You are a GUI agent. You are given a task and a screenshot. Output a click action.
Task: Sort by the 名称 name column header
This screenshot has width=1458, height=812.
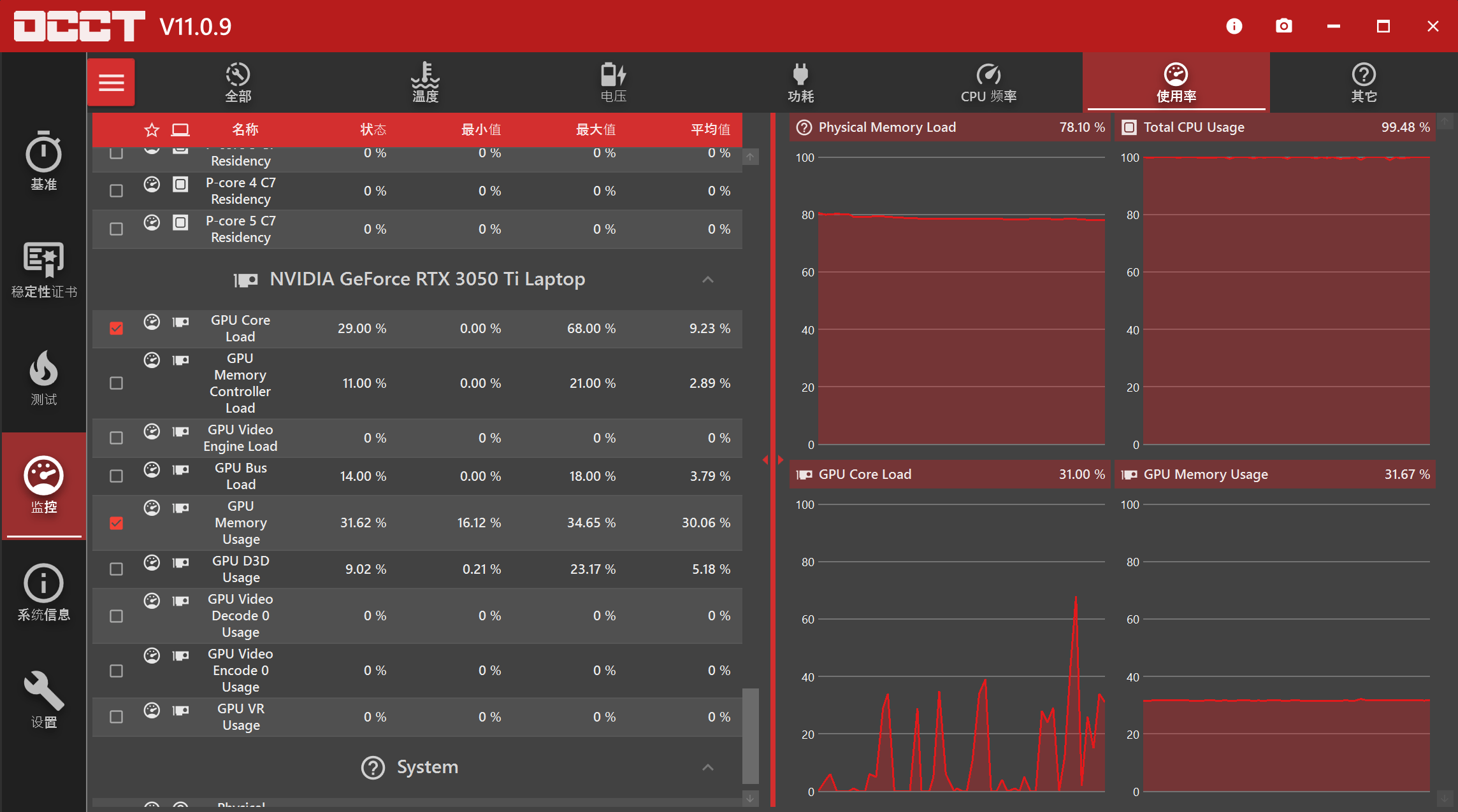pos(245,130)
